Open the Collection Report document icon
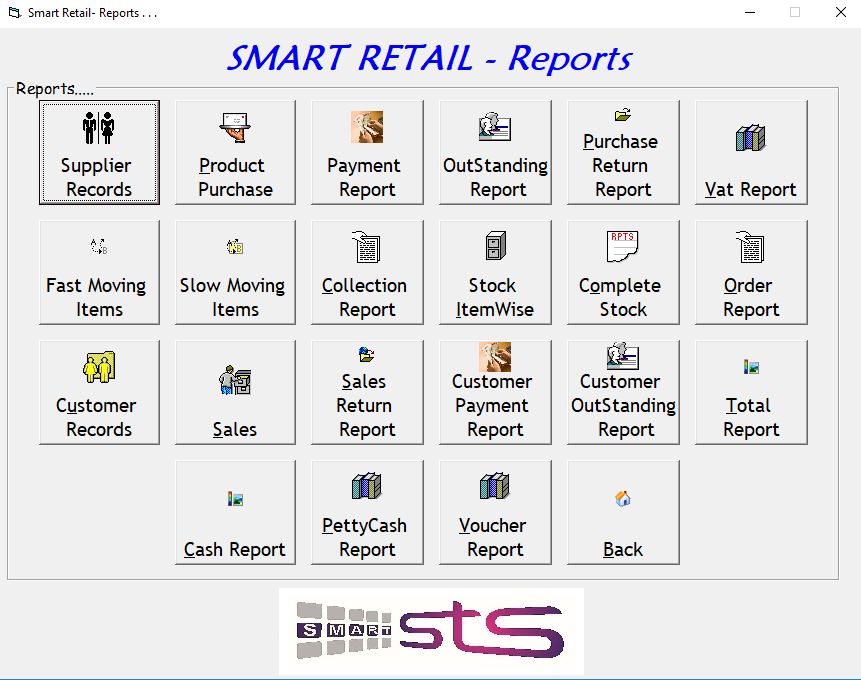This screenshot has height=680, width=861. pos(367,247)
